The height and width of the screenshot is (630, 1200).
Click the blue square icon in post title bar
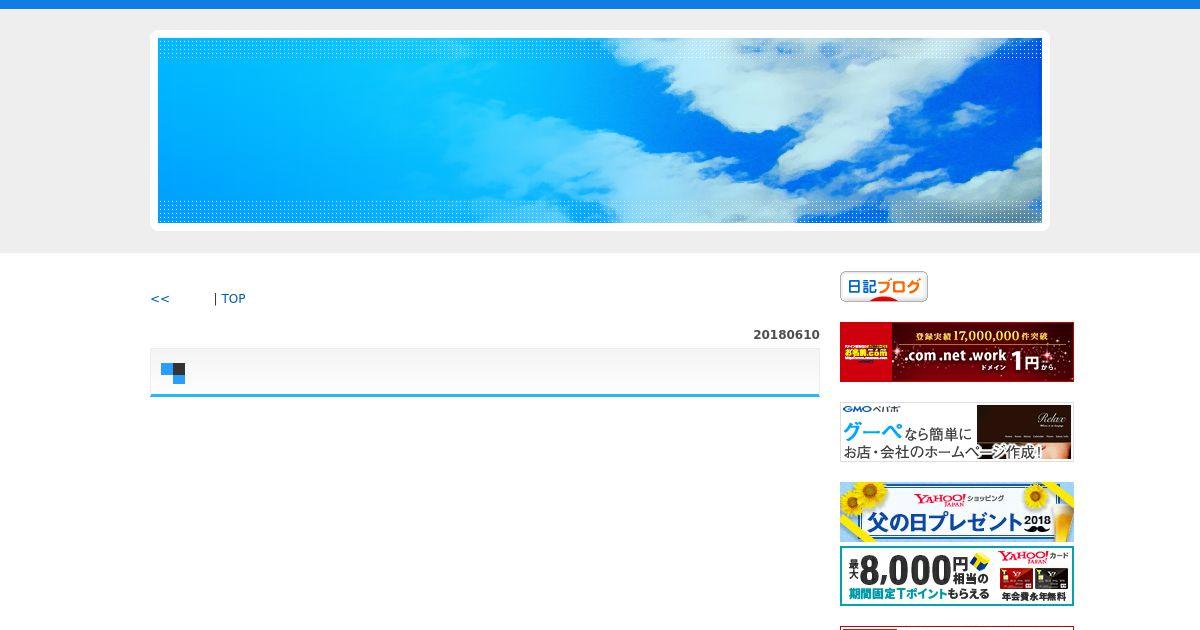(x=173, y=373)
